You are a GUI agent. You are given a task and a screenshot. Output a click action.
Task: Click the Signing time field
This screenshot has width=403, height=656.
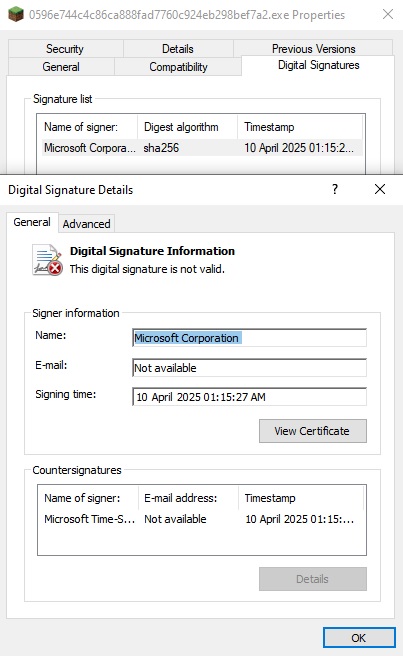249,397
